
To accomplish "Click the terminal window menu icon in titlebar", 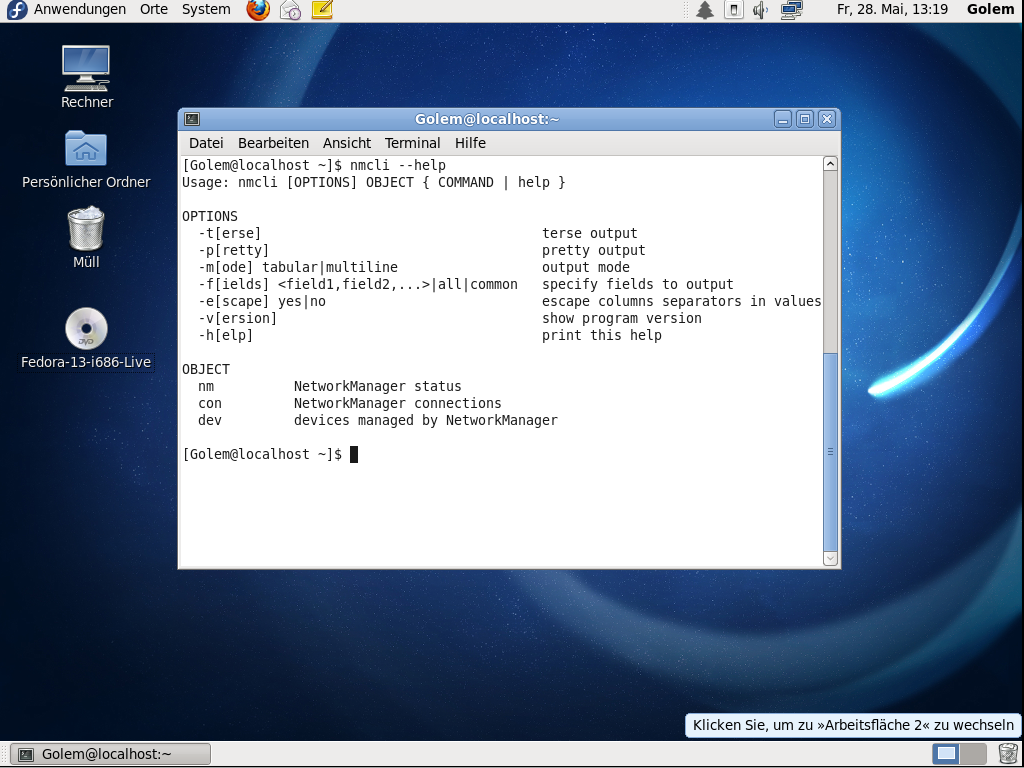I will 192,119.
